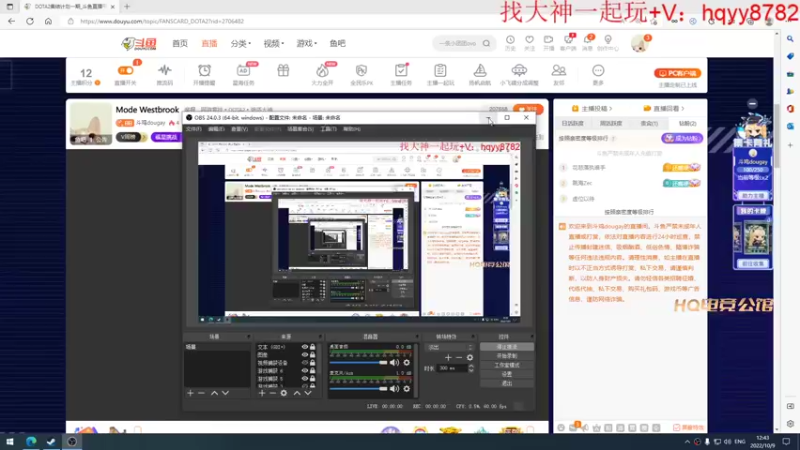800x450 pixels.
Task: Open 主播任务 checklist icon on Douyu toolbar
Action: click(x=401, y=70)
